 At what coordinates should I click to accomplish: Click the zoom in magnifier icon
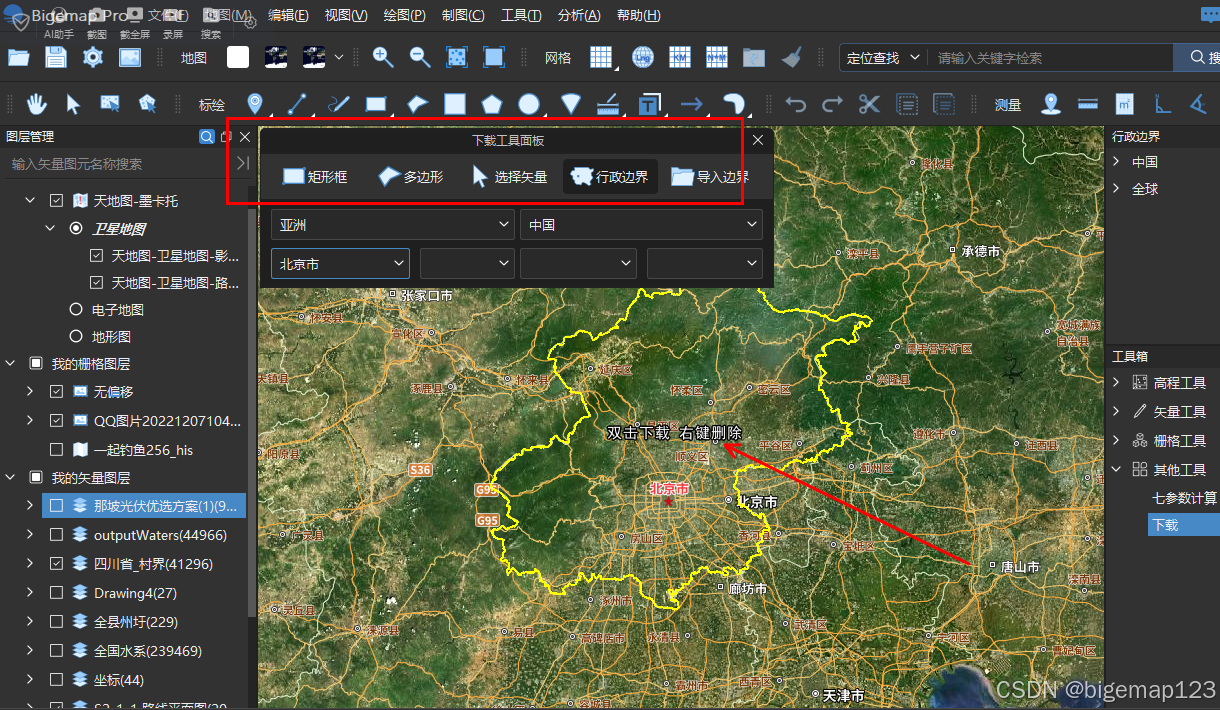(x=383, y=57)
